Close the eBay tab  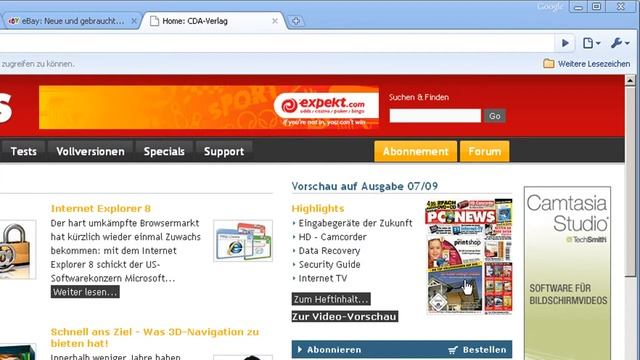click(x=134, y=21)
